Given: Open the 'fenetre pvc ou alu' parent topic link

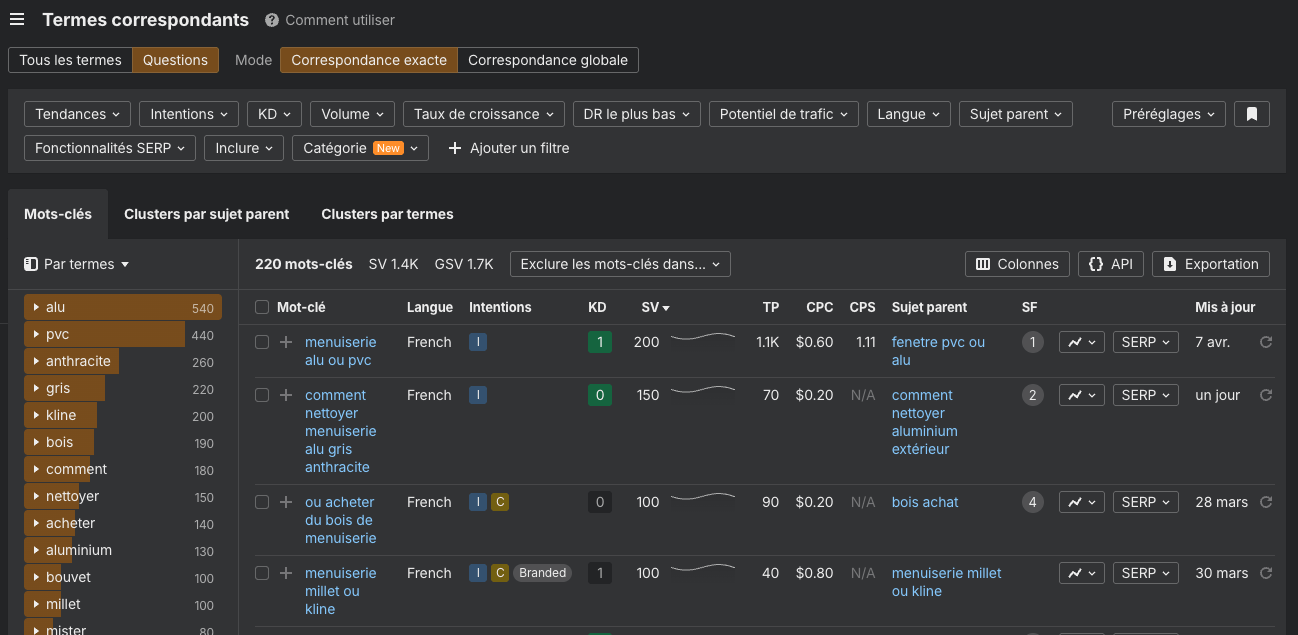Looking at the screenshot, I should (x=938, y=341).
